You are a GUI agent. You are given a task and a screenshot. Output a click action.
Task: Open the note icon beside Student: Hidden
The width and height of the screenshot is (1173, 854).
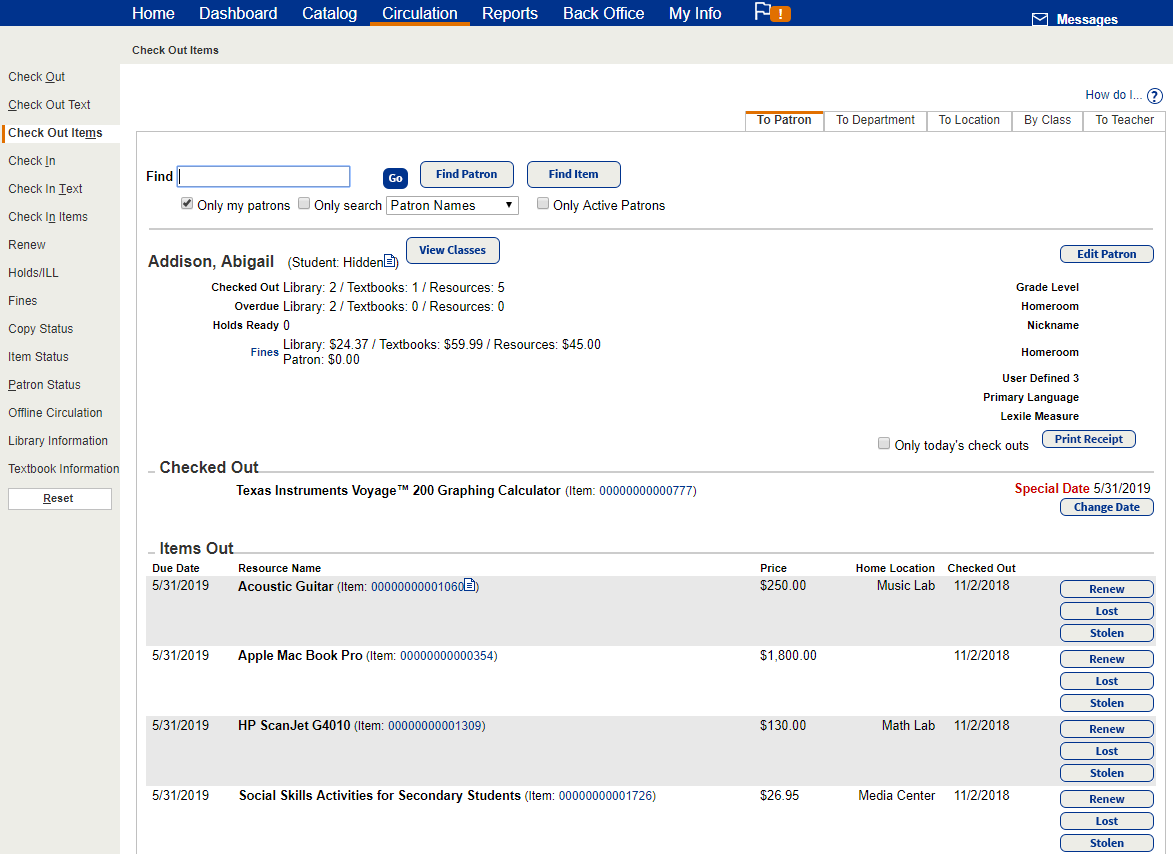[390, 262]
